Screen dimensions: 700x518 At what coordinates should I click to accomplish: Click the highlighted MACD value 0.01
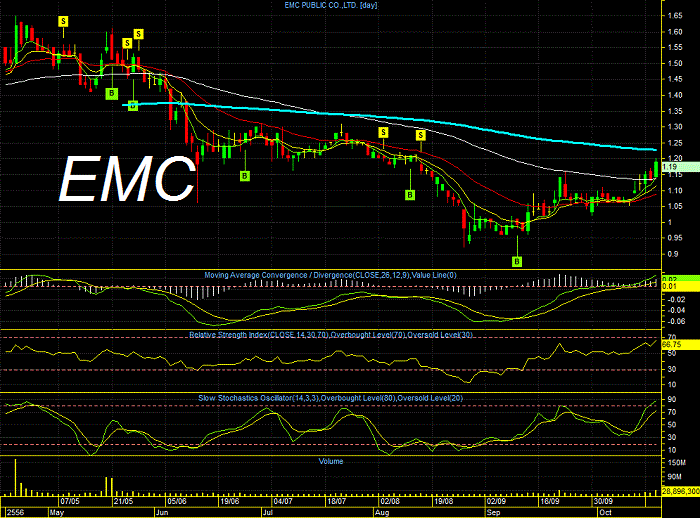(x=680, y=286)
